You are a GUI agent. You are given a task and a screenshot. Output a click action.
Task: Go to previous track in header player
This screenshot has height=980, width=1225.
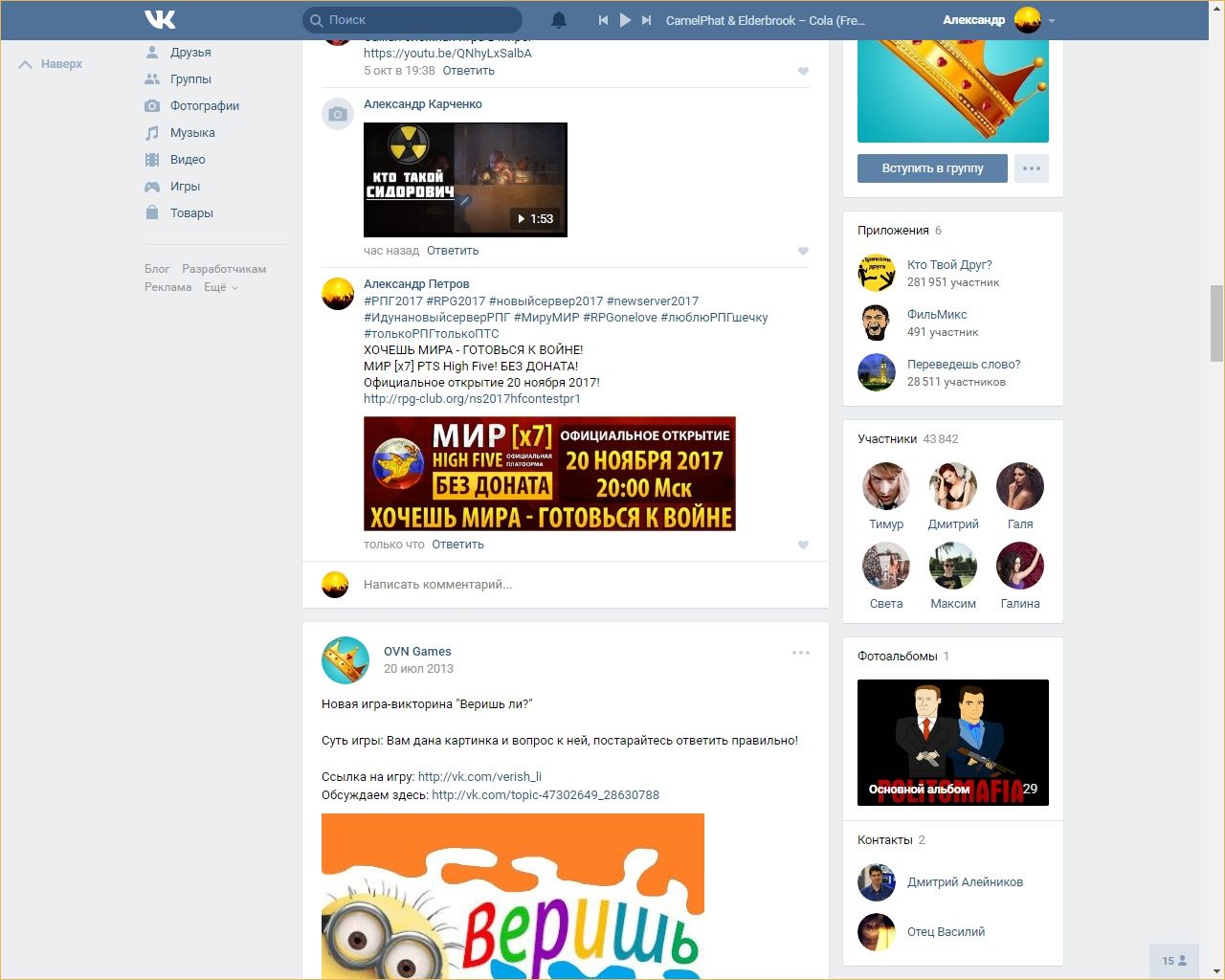[x=603, y=20]
